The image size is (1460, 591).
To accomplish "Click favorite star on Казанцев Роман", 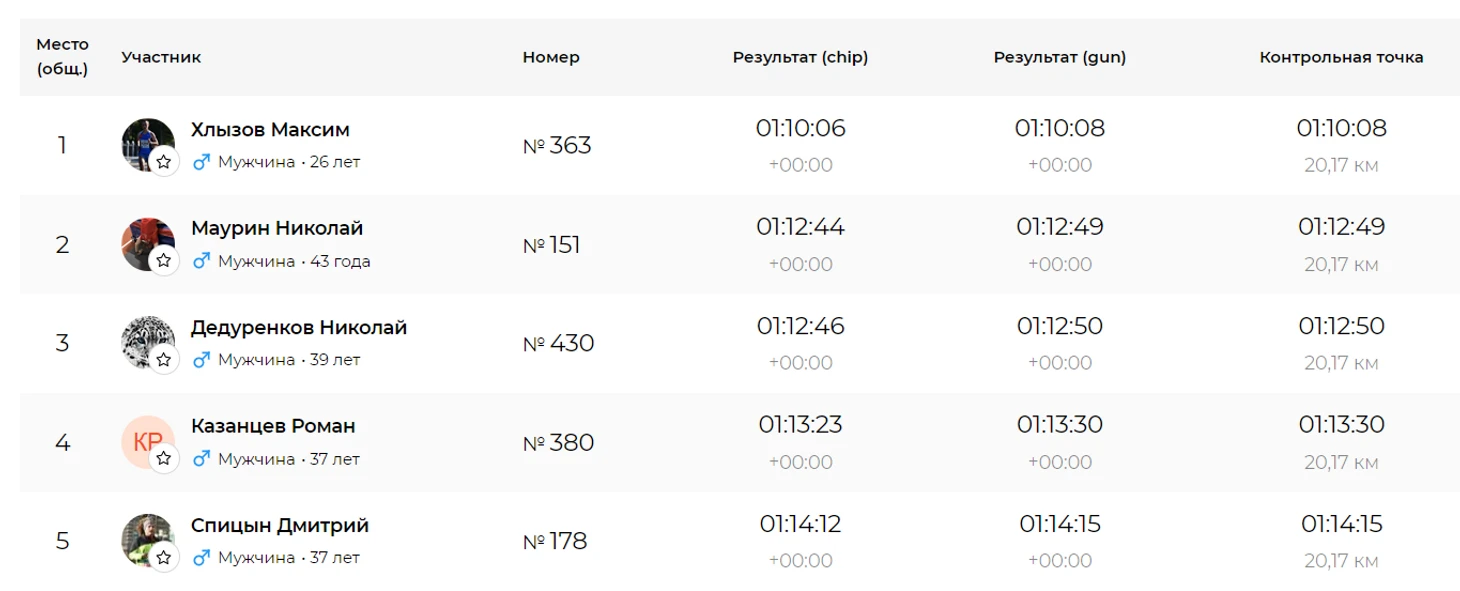I will tap(164, 459).
